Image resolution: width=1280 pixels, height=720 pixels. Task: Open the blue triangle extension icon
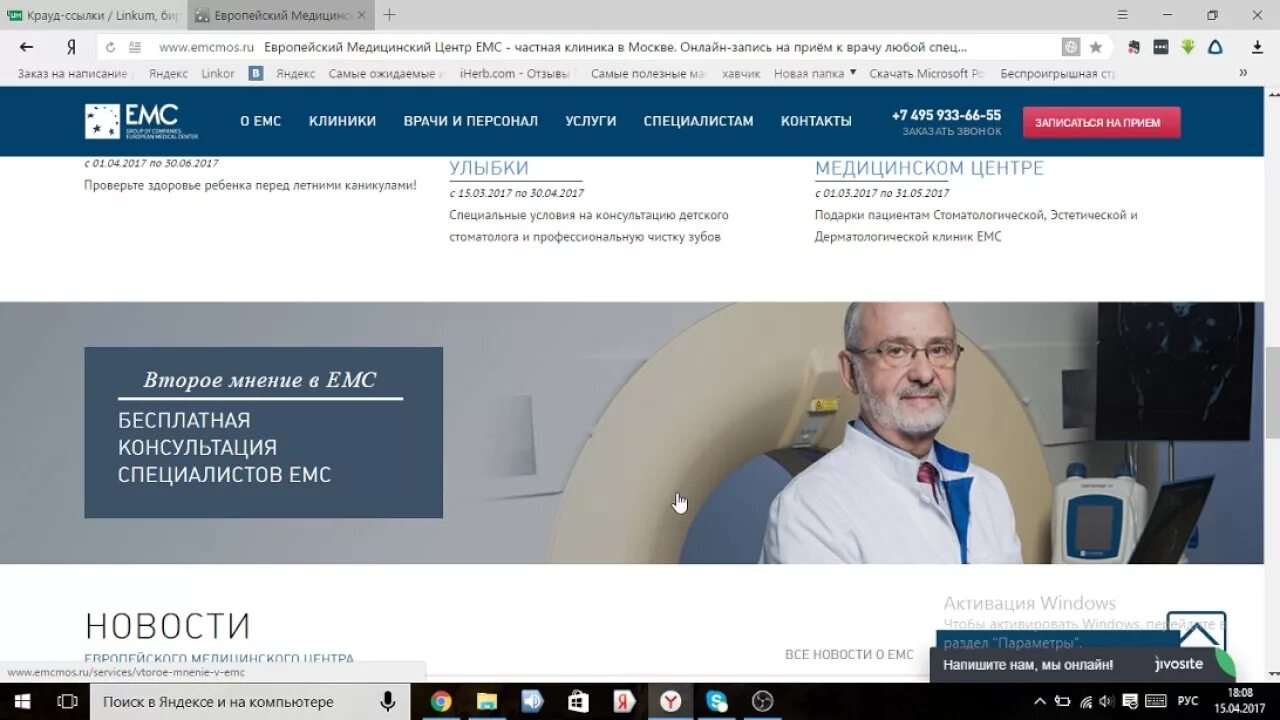[1215, 47]
